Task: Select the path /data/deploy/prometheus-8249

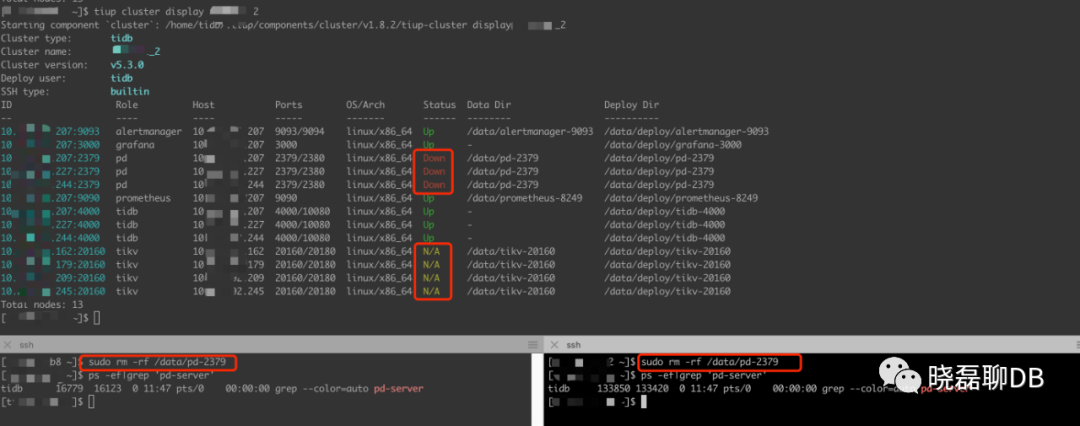Action: (681, 198)
